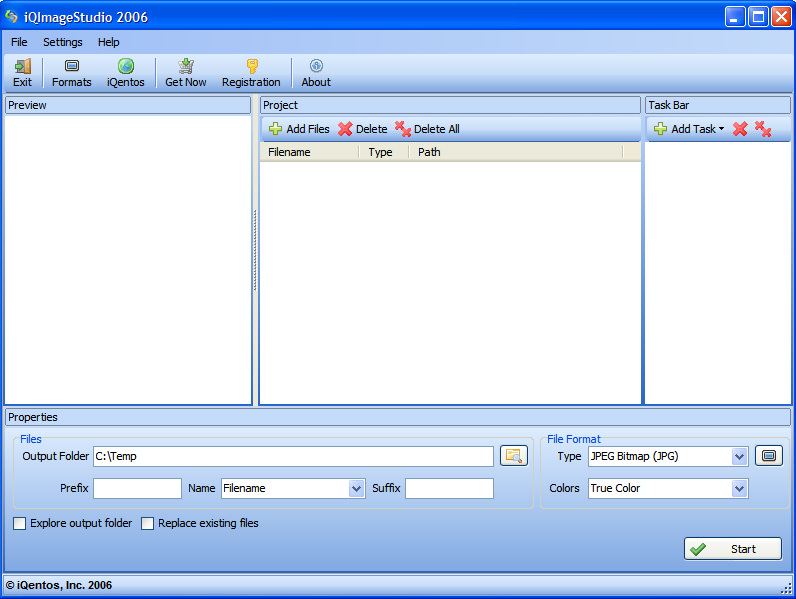Click Delete in Project toolbar
The image size is (796, 599).
click(x=363, y=129)
